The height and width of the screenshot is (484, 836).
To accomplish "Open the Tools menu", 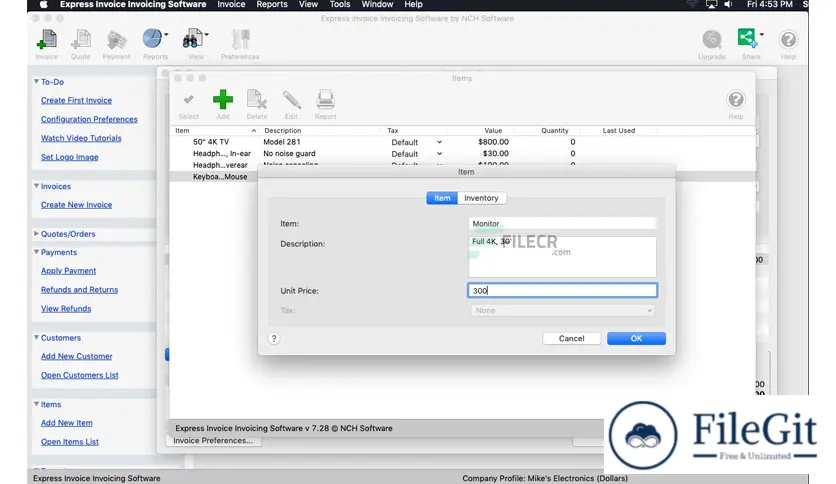I will point(340,4).
